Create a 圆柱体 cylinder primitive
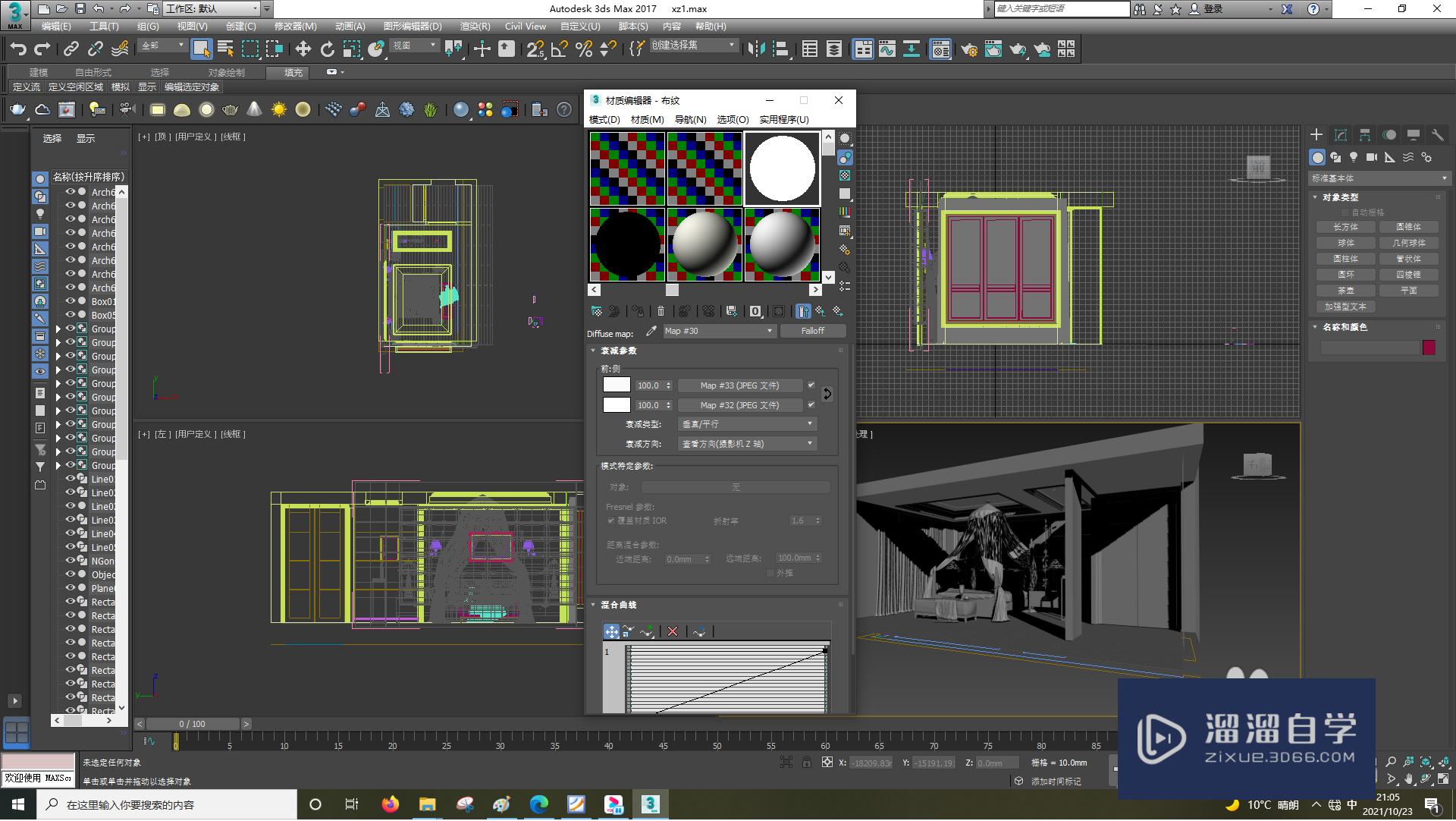 point(1345,260)
